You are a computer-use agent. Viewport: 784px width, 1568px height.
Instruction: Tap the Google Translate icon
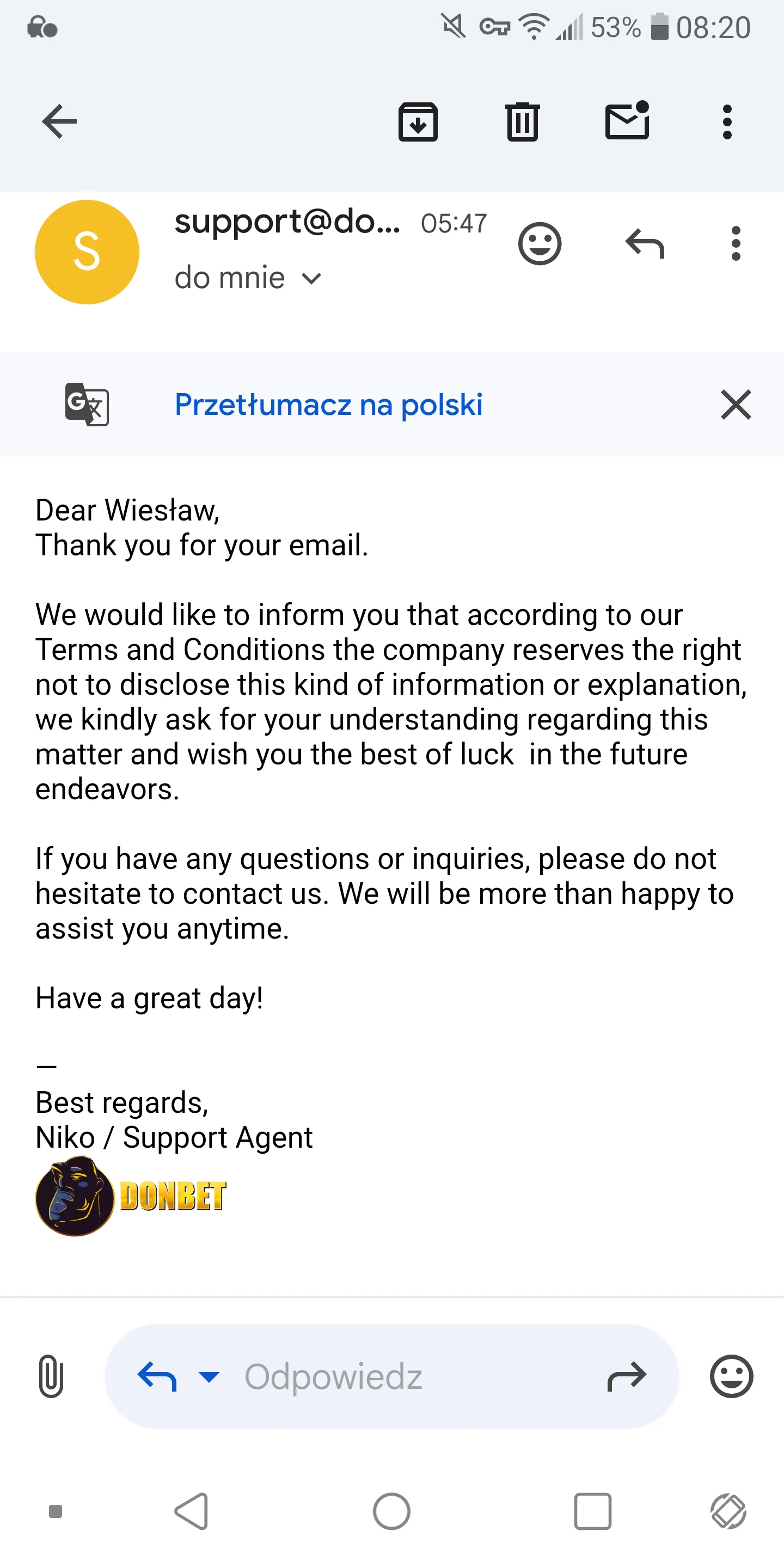87,404
